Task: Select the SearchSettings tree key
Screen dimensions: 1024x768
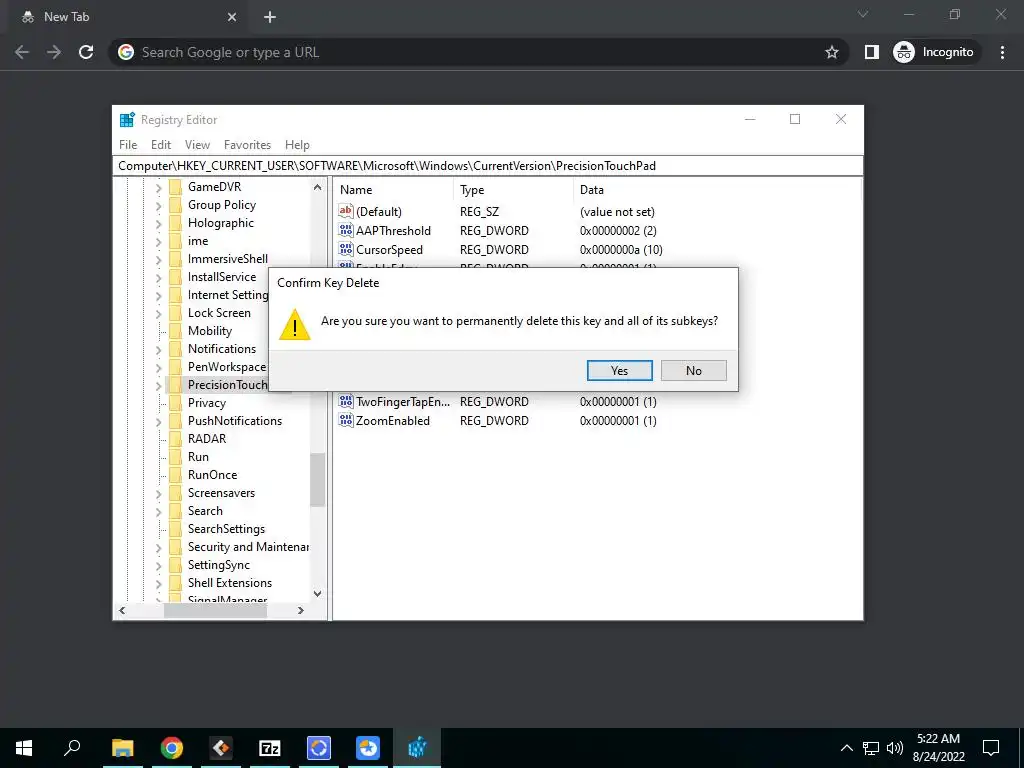Action: pyautogui.click(x=226, y=529)
